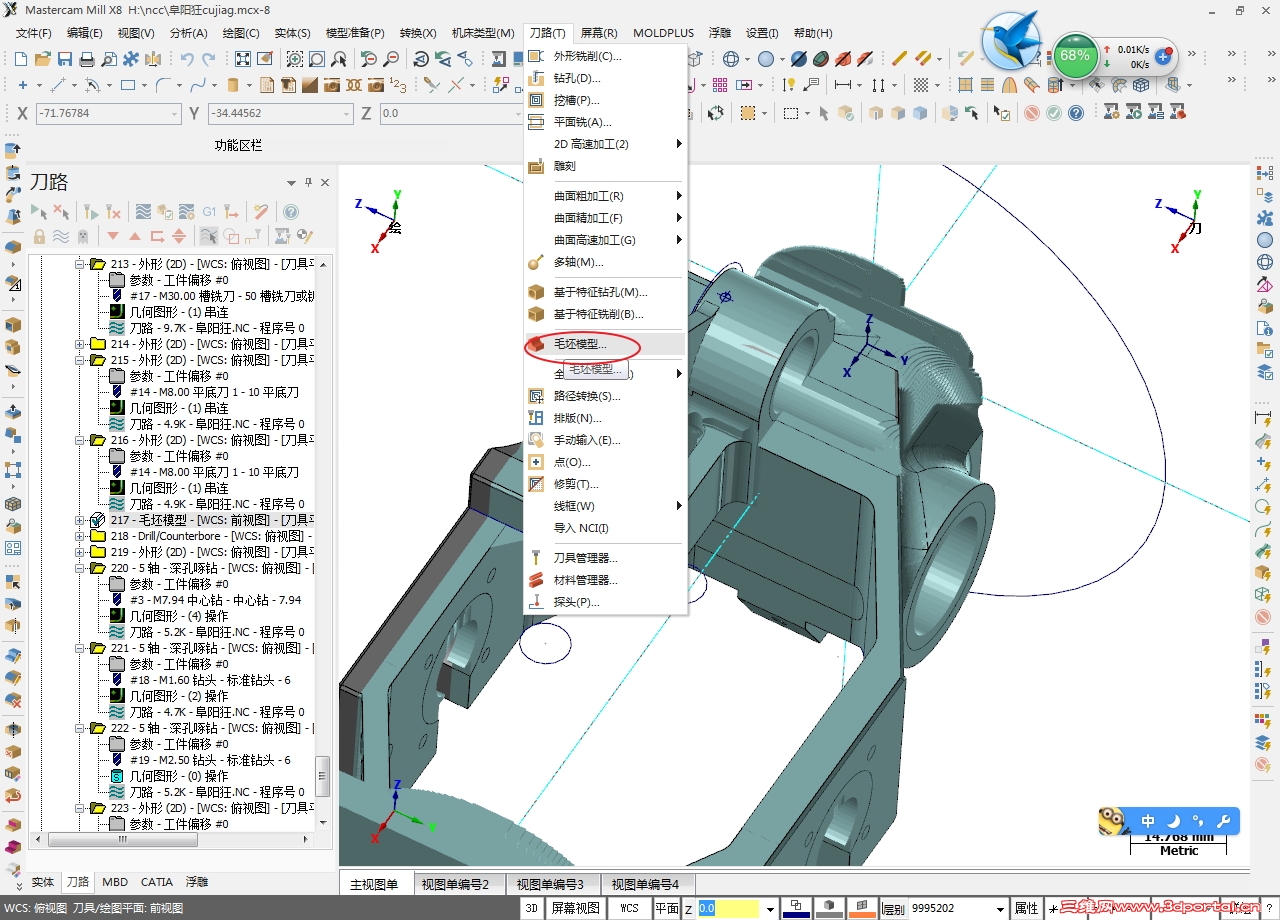1280x920 pixels.
Task: Collapse operation 215 外形 (2D)
Action: tap(80, 360)
